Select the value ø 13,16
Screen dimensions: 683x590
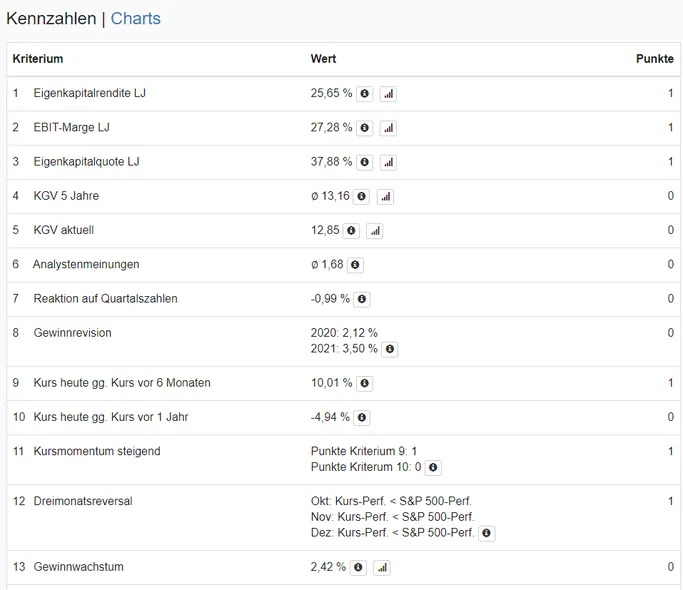(330, 196)
